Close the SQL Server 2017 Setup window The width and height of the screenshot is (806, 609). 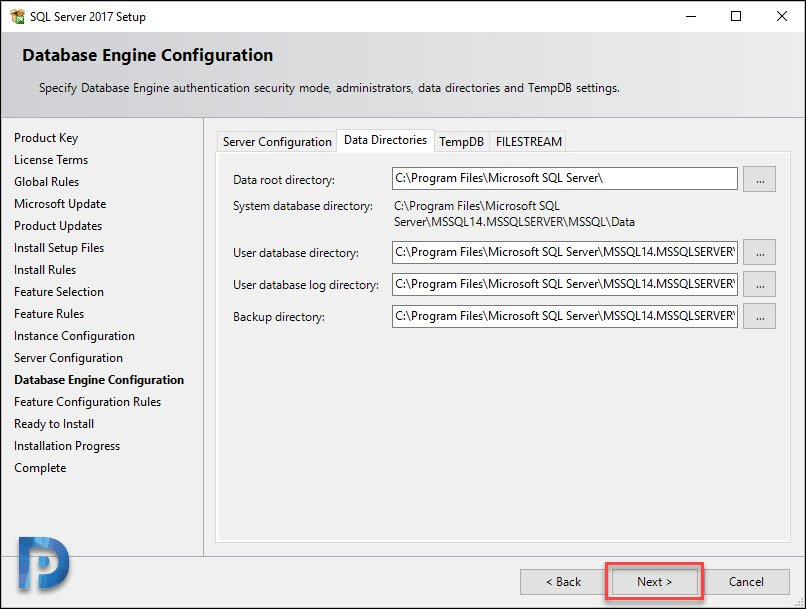(x=782, y=16)
